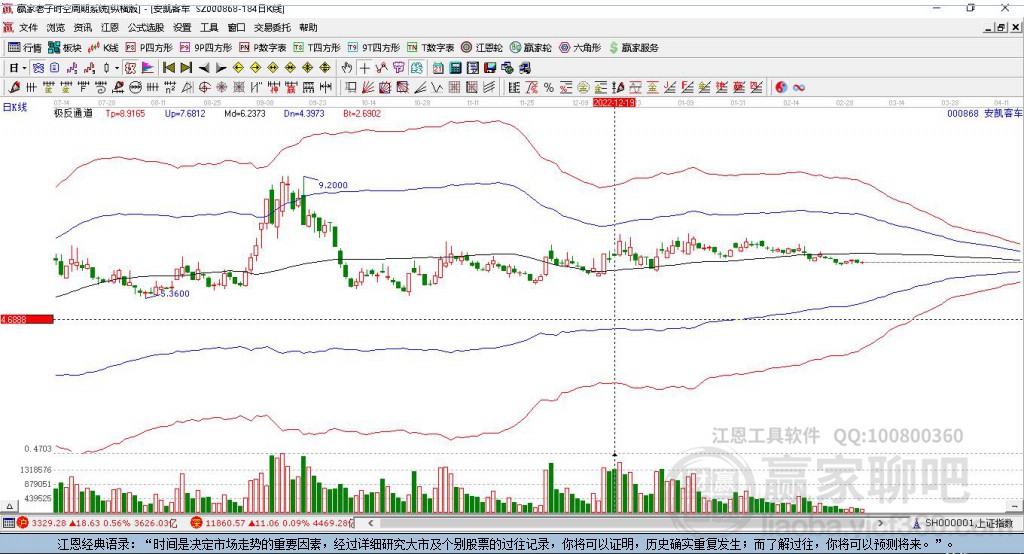Select the crosshair cursor tool

(365, 68)
